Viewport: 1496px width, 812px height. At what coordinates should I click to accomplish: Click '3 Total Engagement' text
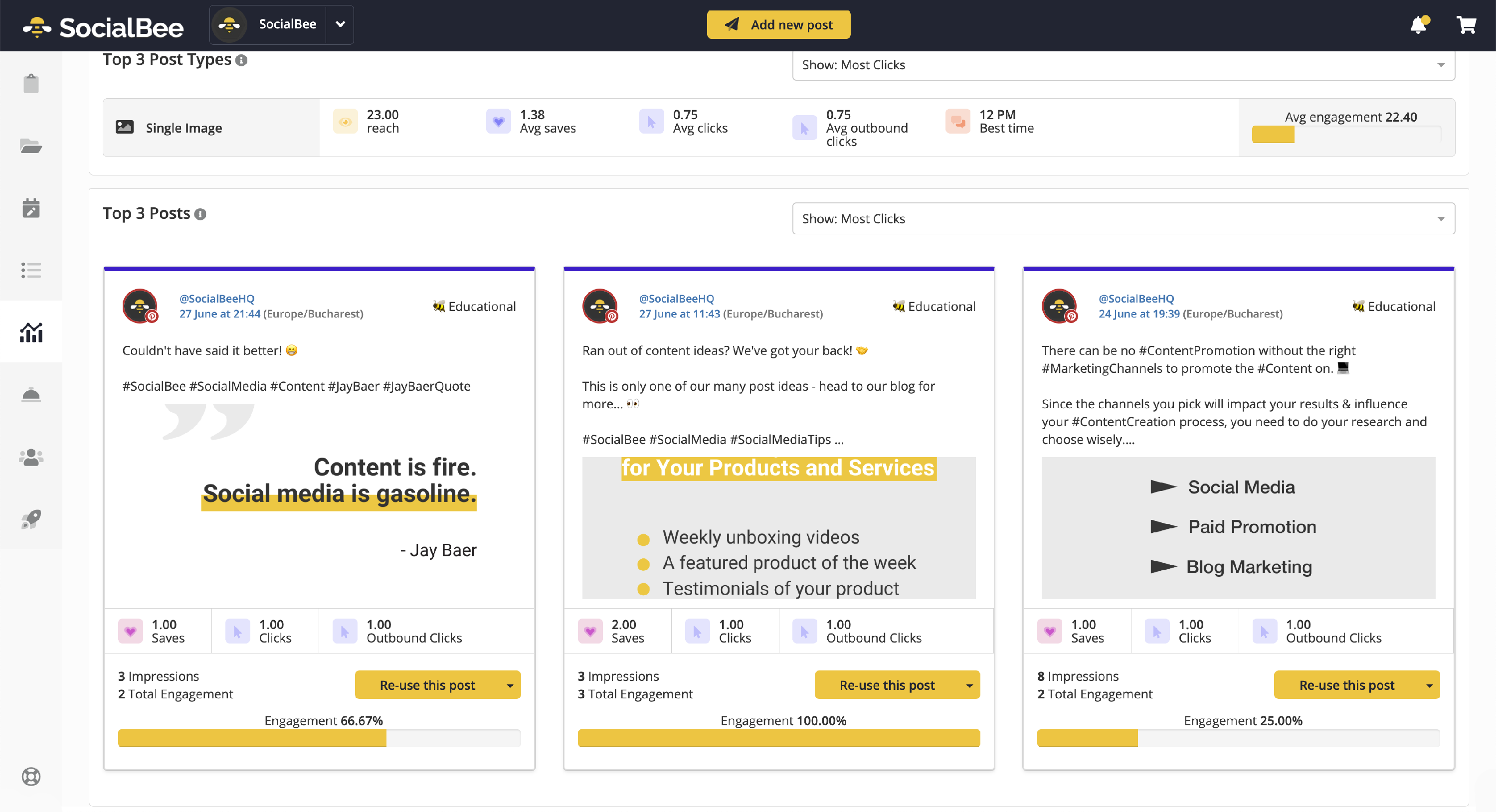coord(635,694)
